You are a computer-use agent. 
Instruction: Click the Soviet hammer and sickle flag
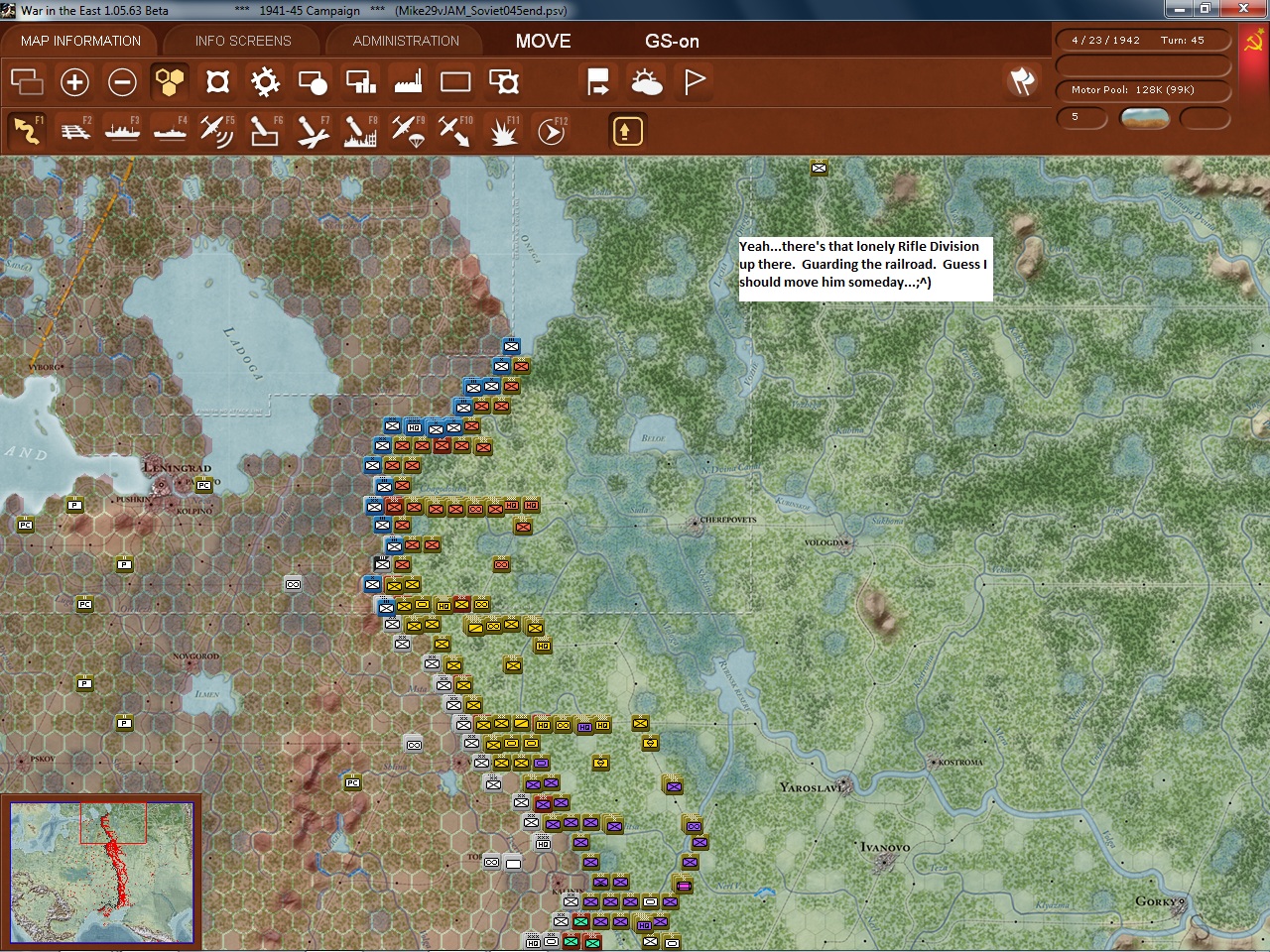tap(1253, 42)
